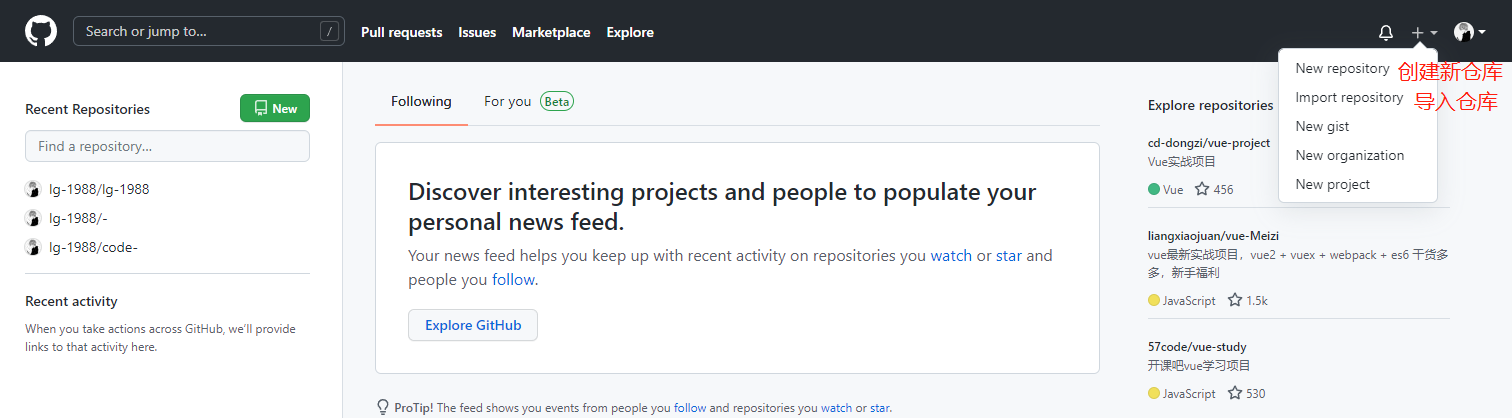1512x418 pixels.
Task: Click the star link in ProTip
Action: [879, 408]
